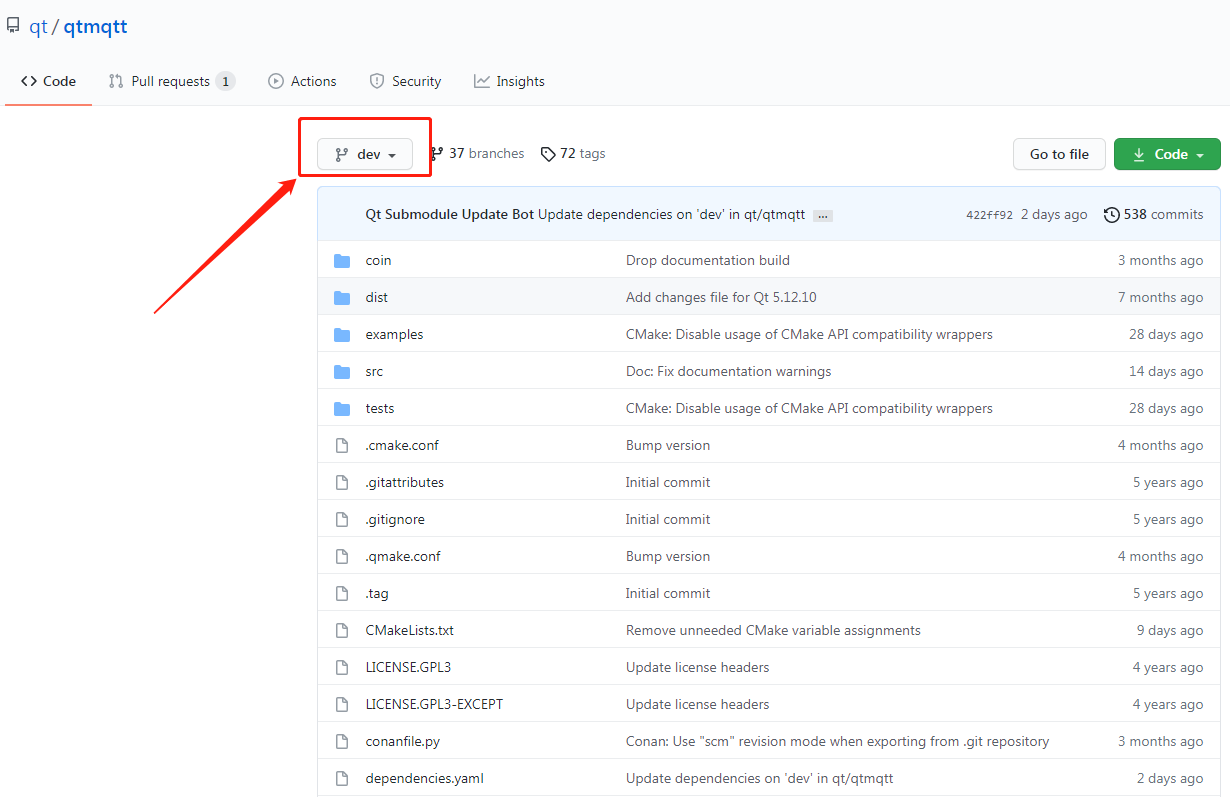Open the Conan 'scm' revision mode commit
The height and width of the screenshot is (797, 1230).
(837, 742)
